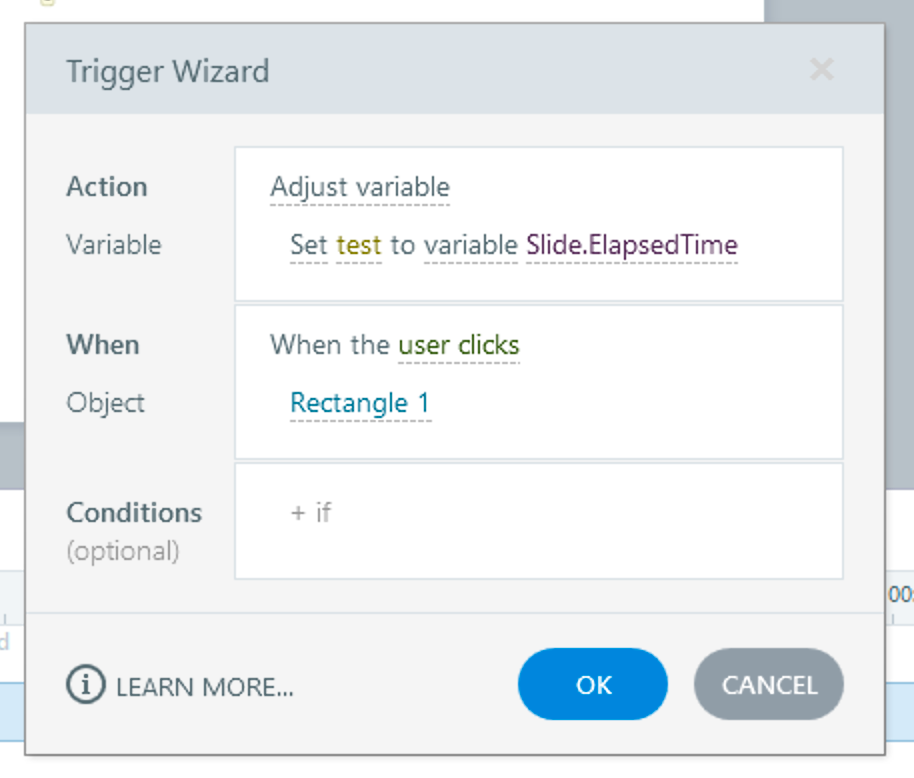Confirm the trigger with OK
The width and height of the screenshot is (914, 778).
593,685
